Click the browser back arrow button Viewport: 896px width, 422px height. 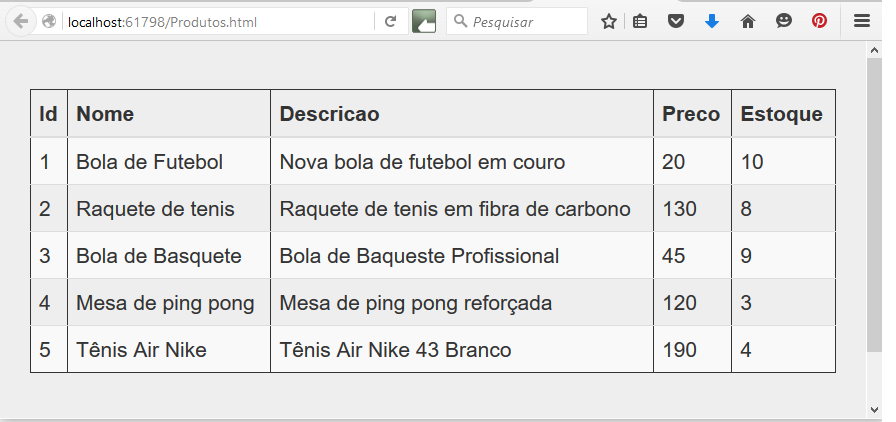[21, 22]
